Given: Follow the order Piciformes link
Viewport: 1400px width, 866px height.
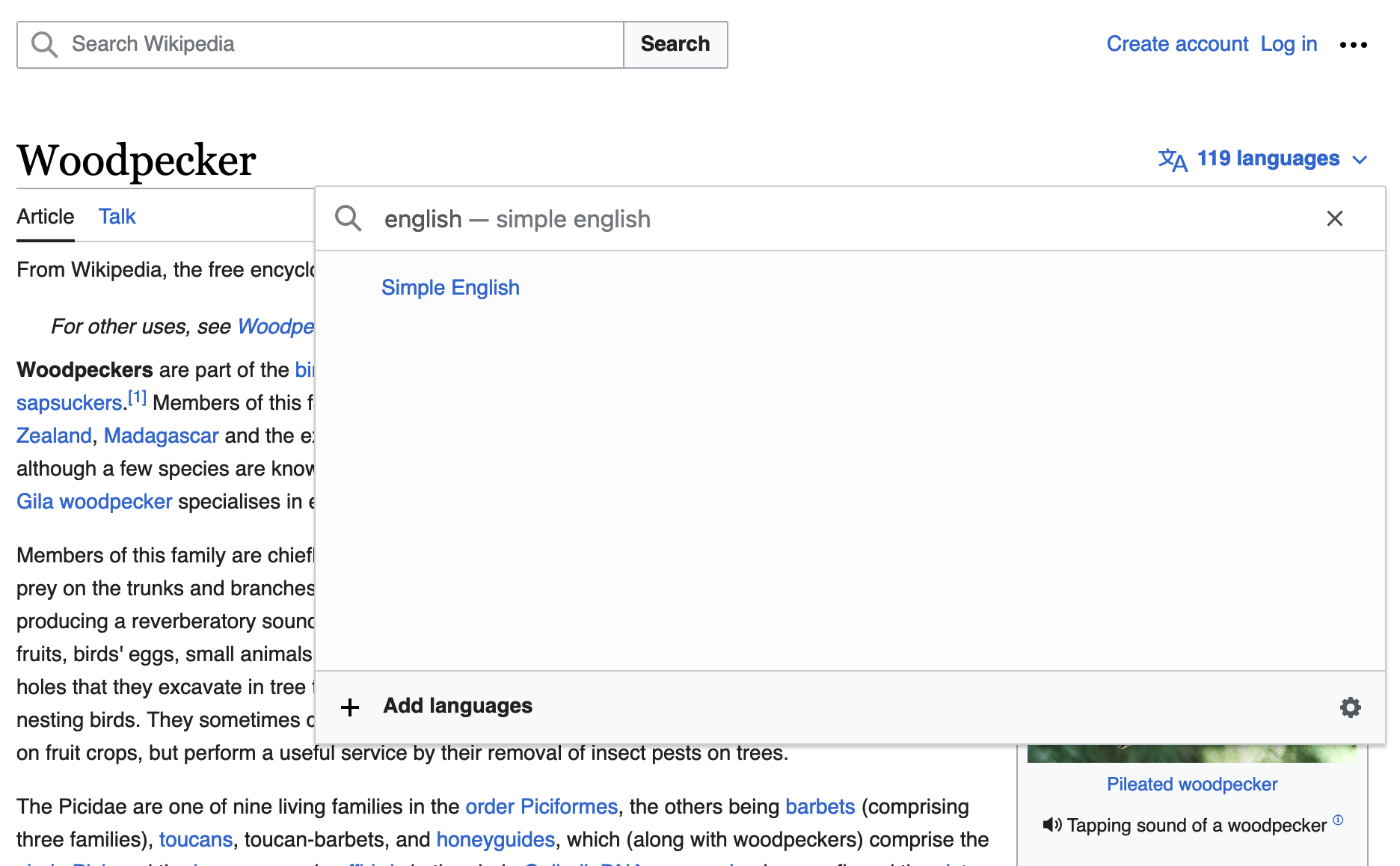Looking at the screenshot, I should pos(541,807).
